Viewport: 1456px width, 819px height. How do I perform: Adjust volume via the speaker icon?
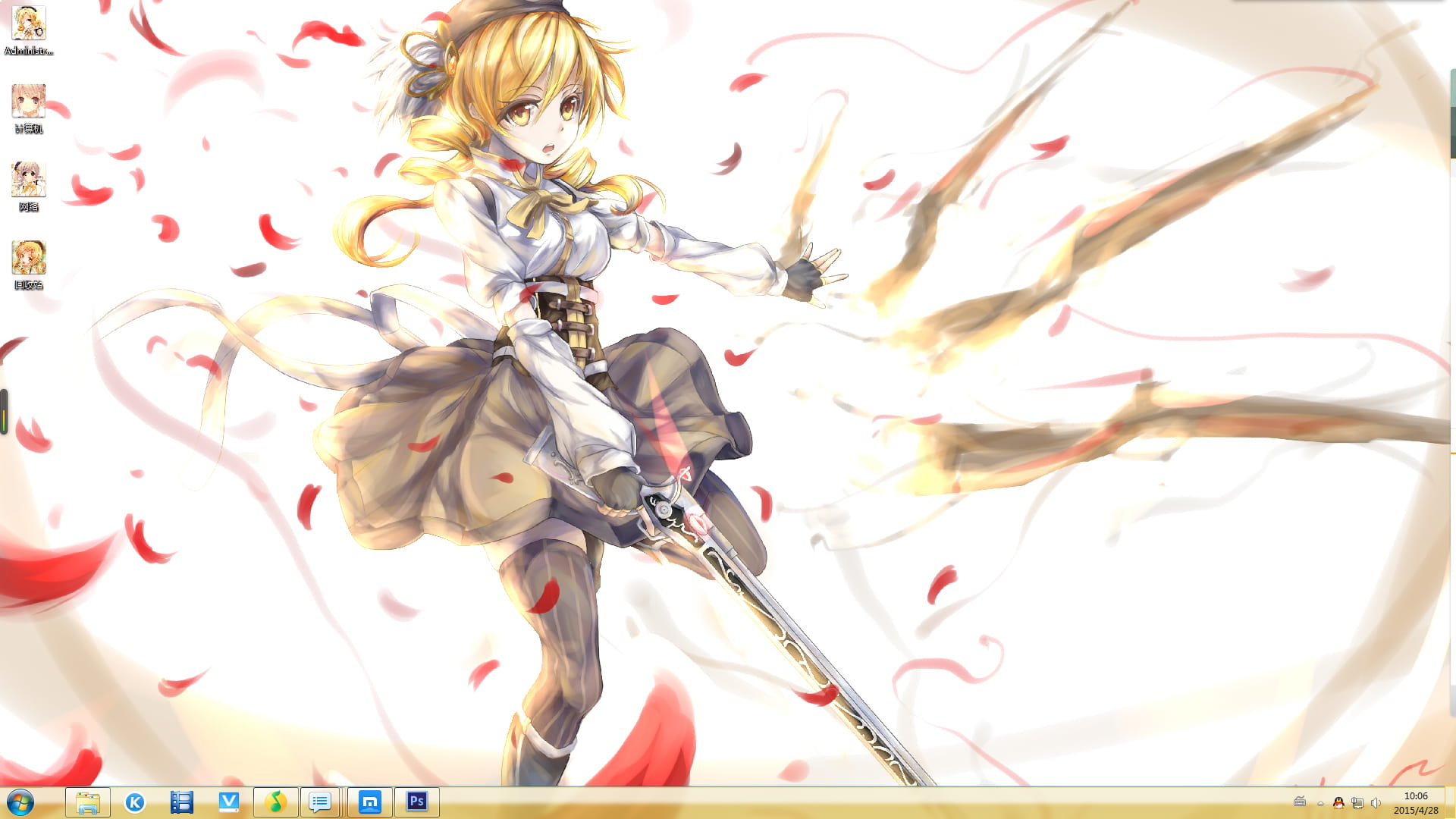1375,803
